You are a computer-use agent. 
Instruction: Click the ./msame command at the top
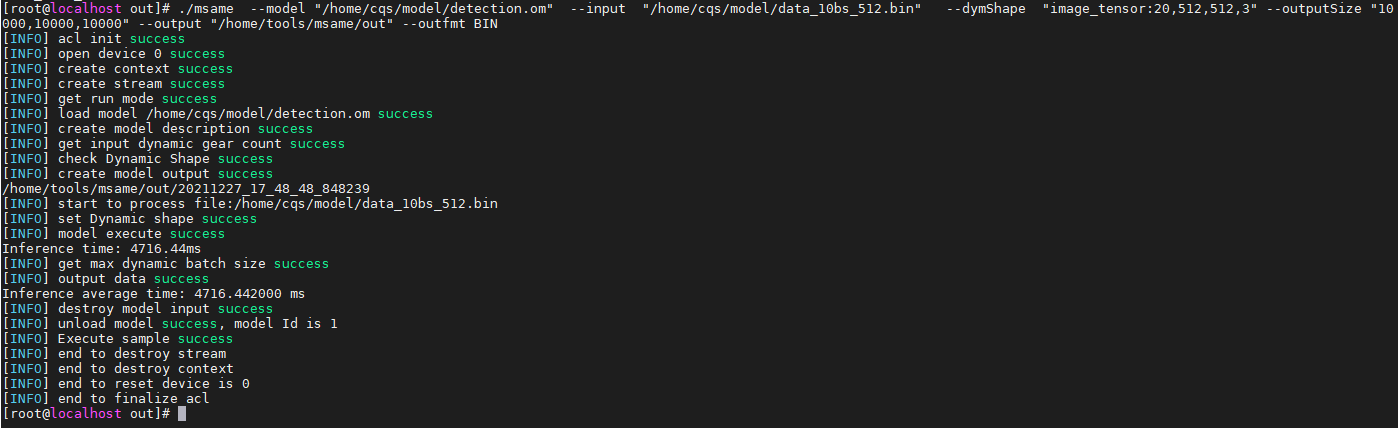point(206,9)
